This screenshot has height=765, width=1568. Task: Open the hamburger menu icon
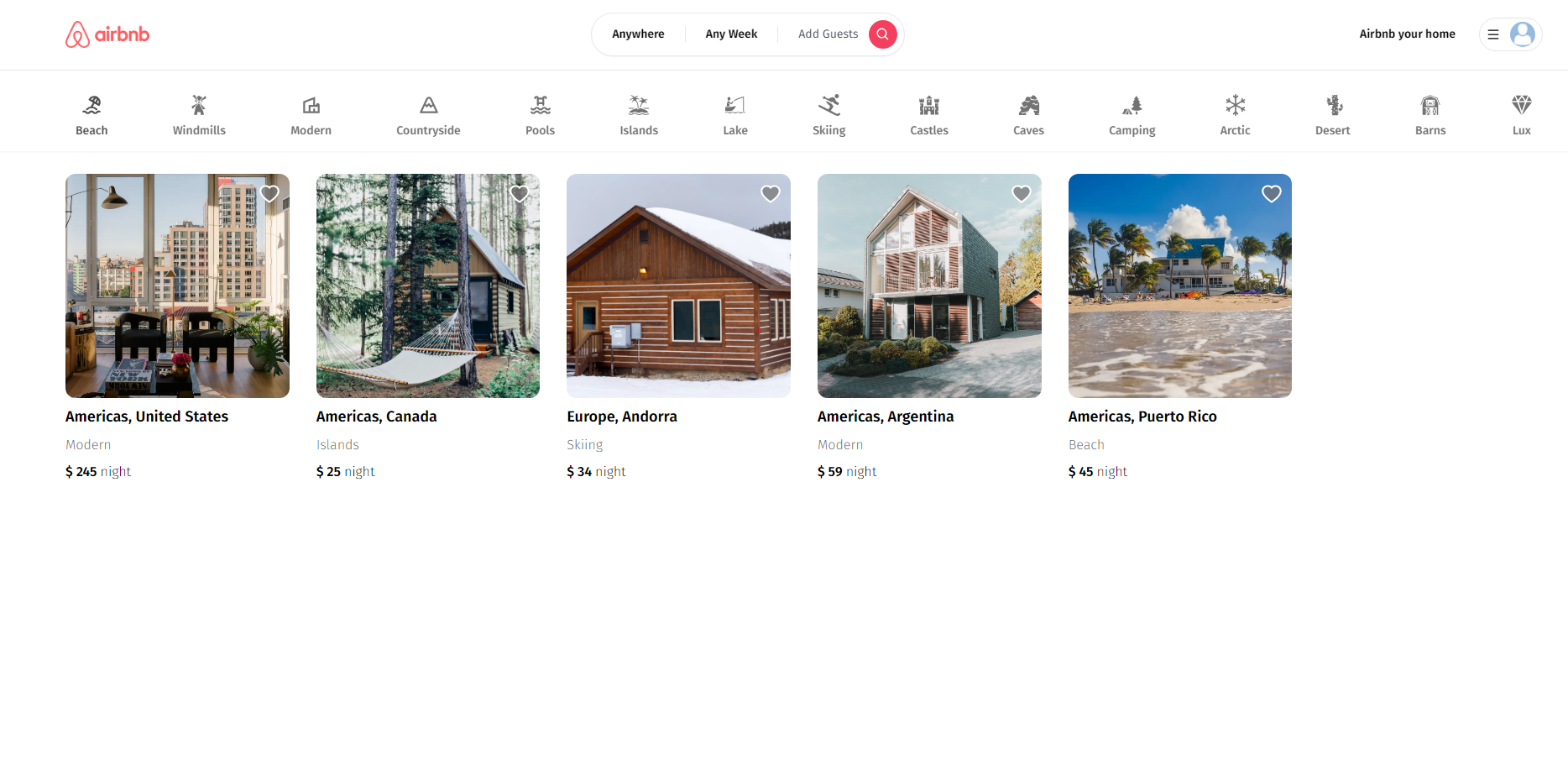pos(1493,34)
